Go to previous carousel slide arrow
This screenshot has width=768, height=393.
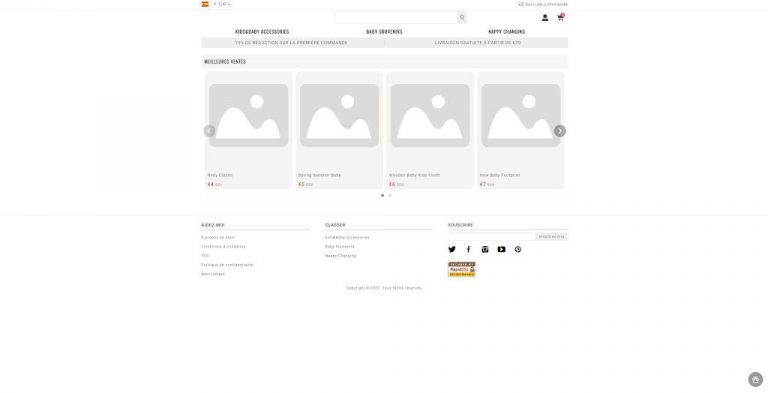pyautogui.click(x=210, y=131)
